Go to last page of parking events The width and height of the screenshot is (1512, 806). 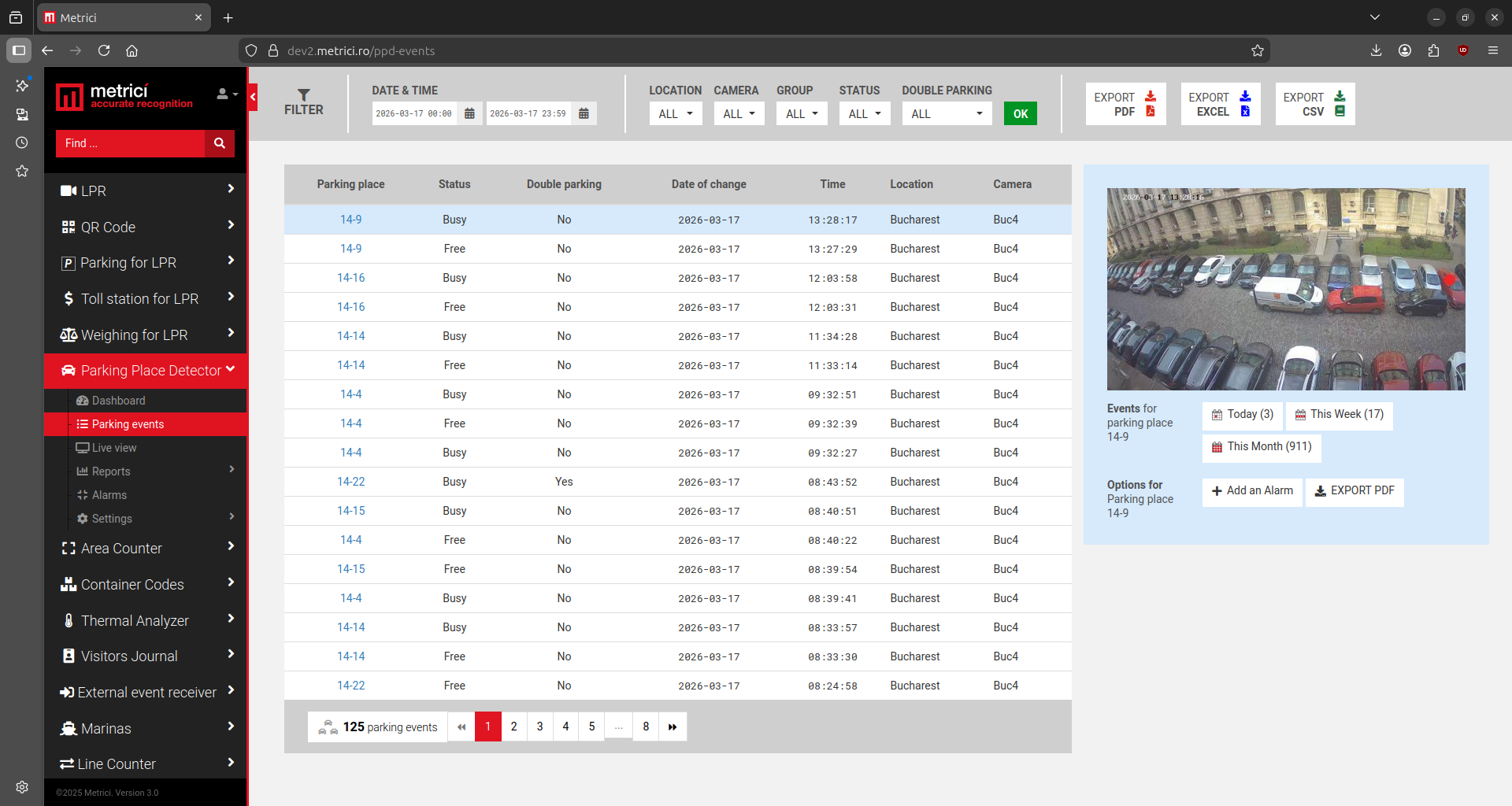(673, 727)
